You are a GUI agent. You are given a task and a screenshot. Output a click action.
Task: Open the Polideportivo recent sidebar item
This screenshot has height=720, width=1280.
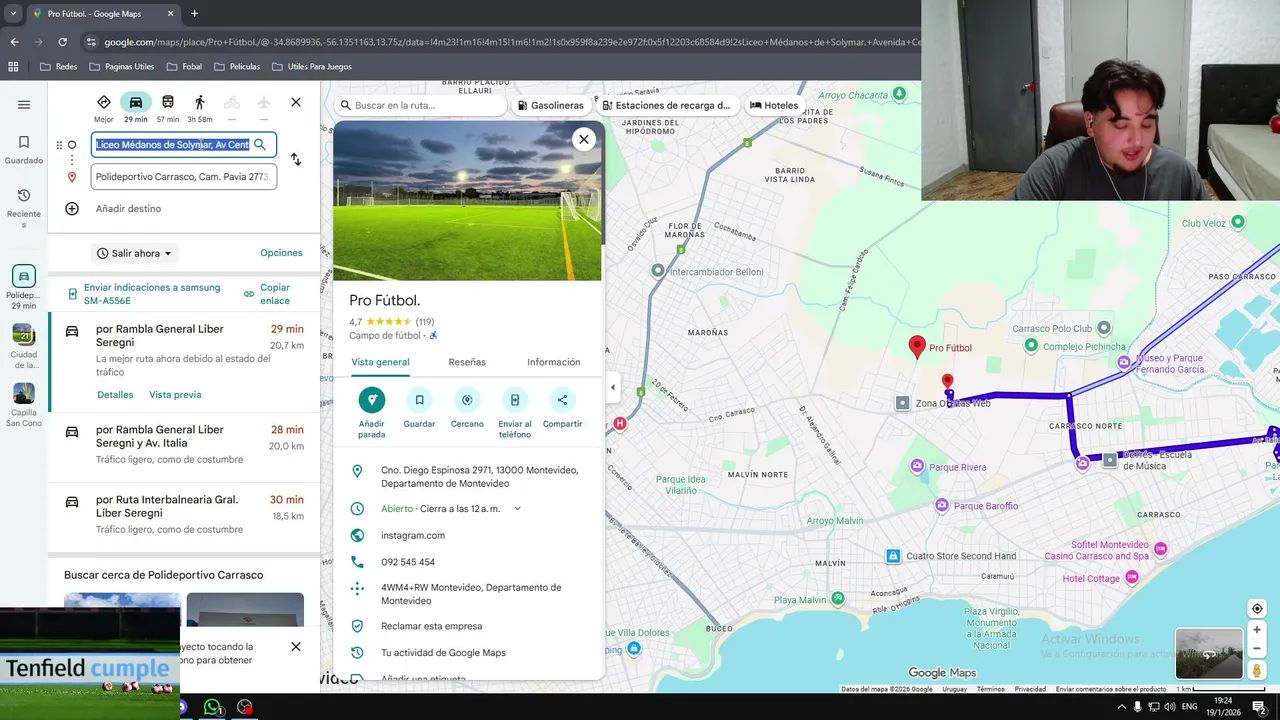[x=24, y=288]
